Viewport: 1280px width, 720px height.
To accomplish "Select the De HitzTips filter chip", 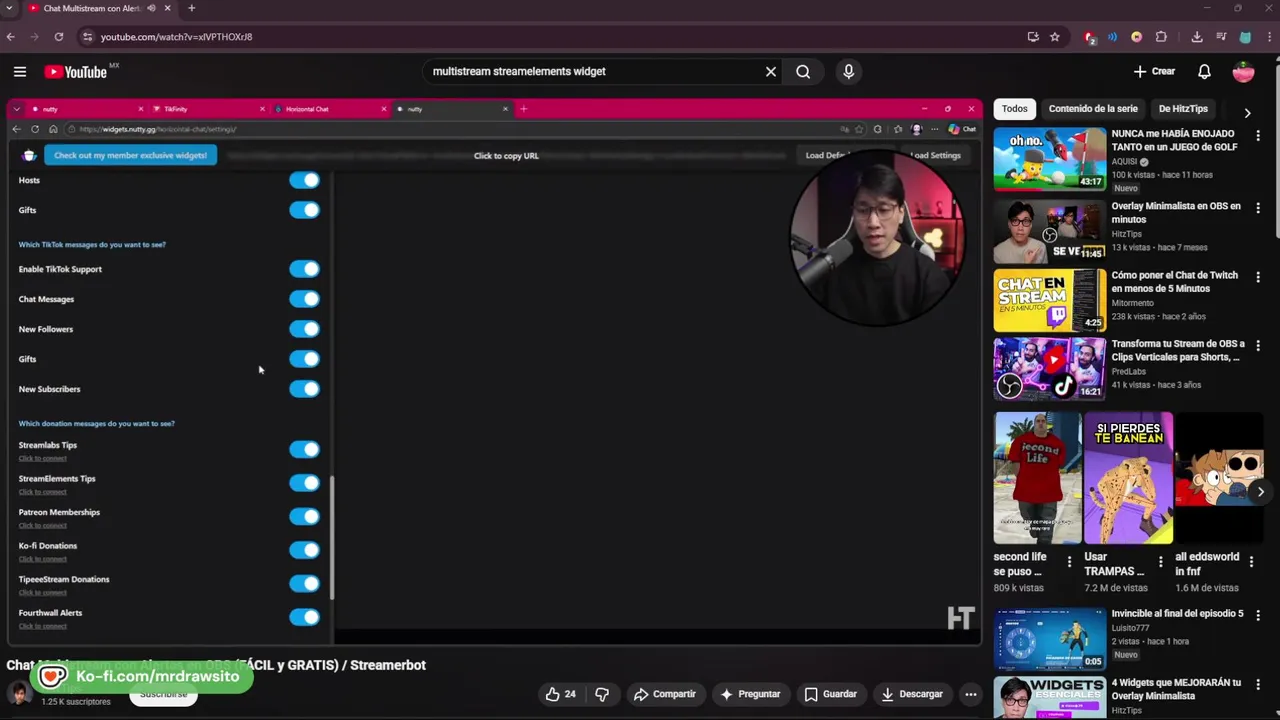I will [x=1183, y=109].
